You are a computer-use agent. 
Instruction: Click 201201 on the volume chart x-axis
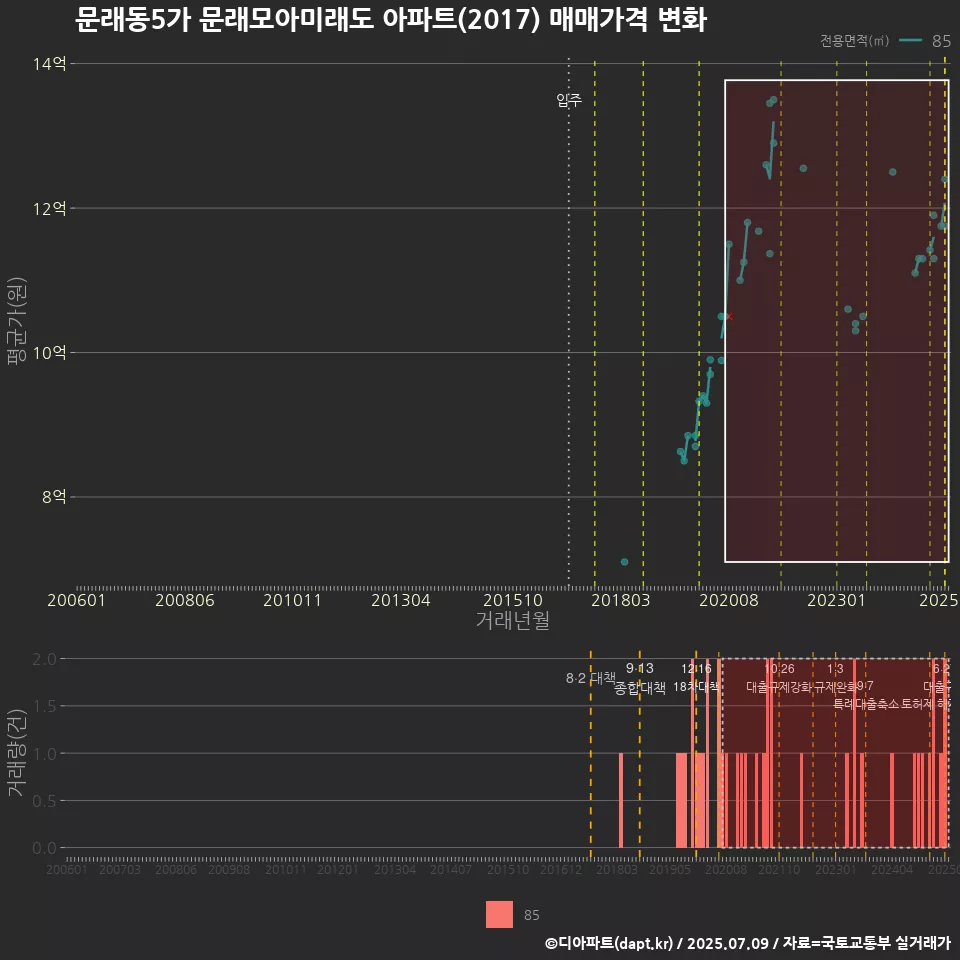337,869
